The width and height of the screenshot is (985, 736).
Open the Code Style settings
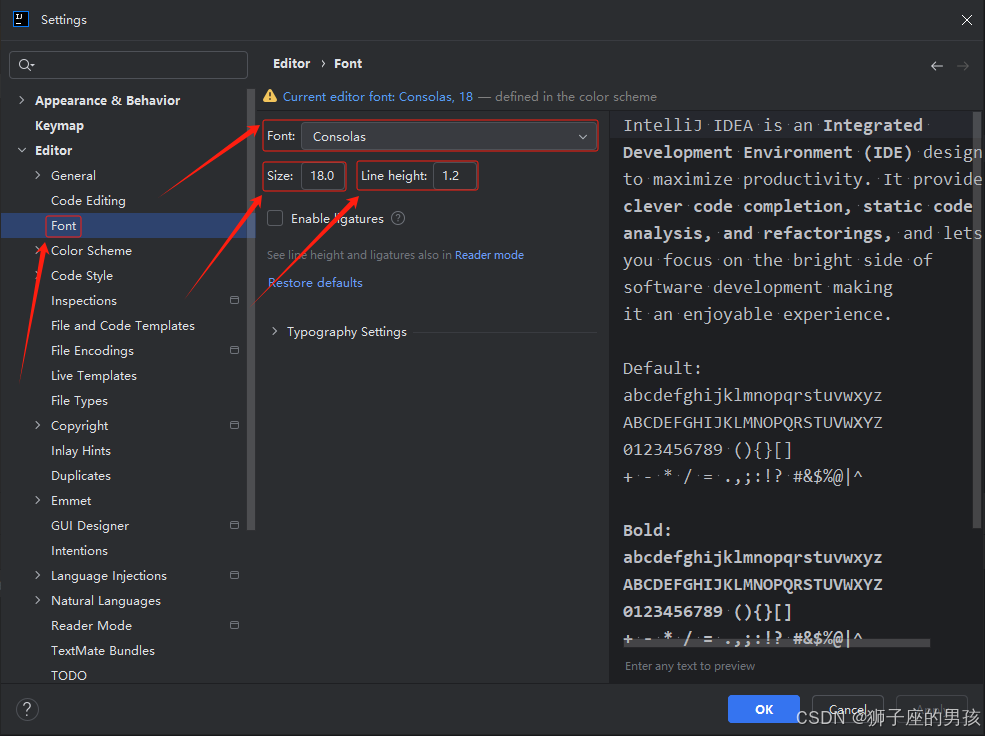tap(82, 276)
